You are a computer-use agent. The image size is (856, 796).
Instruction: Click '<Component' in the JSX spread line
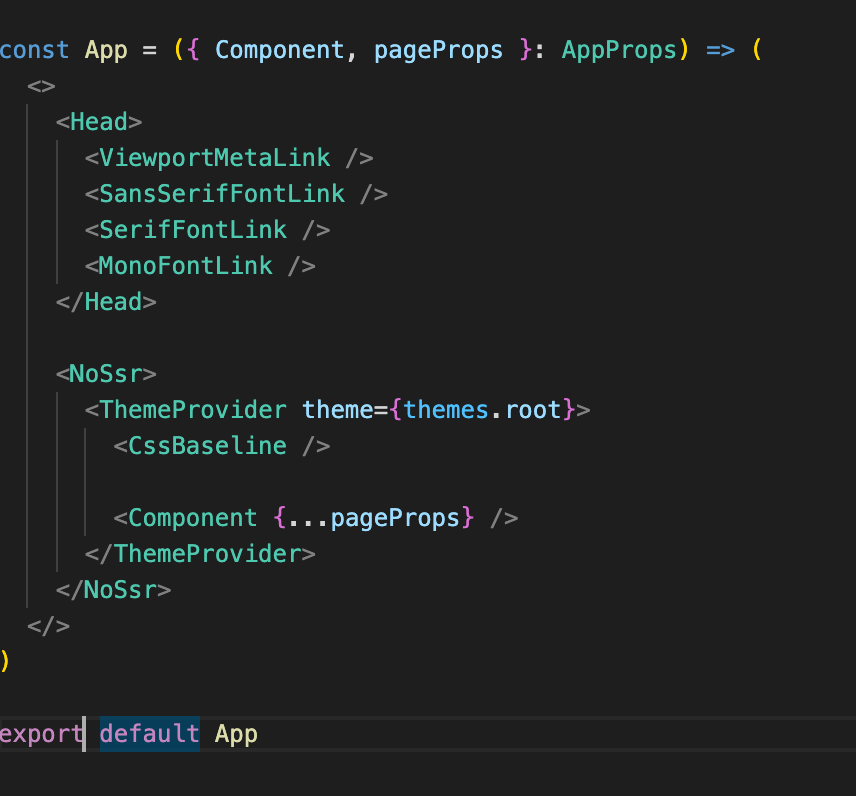point(186,518)
